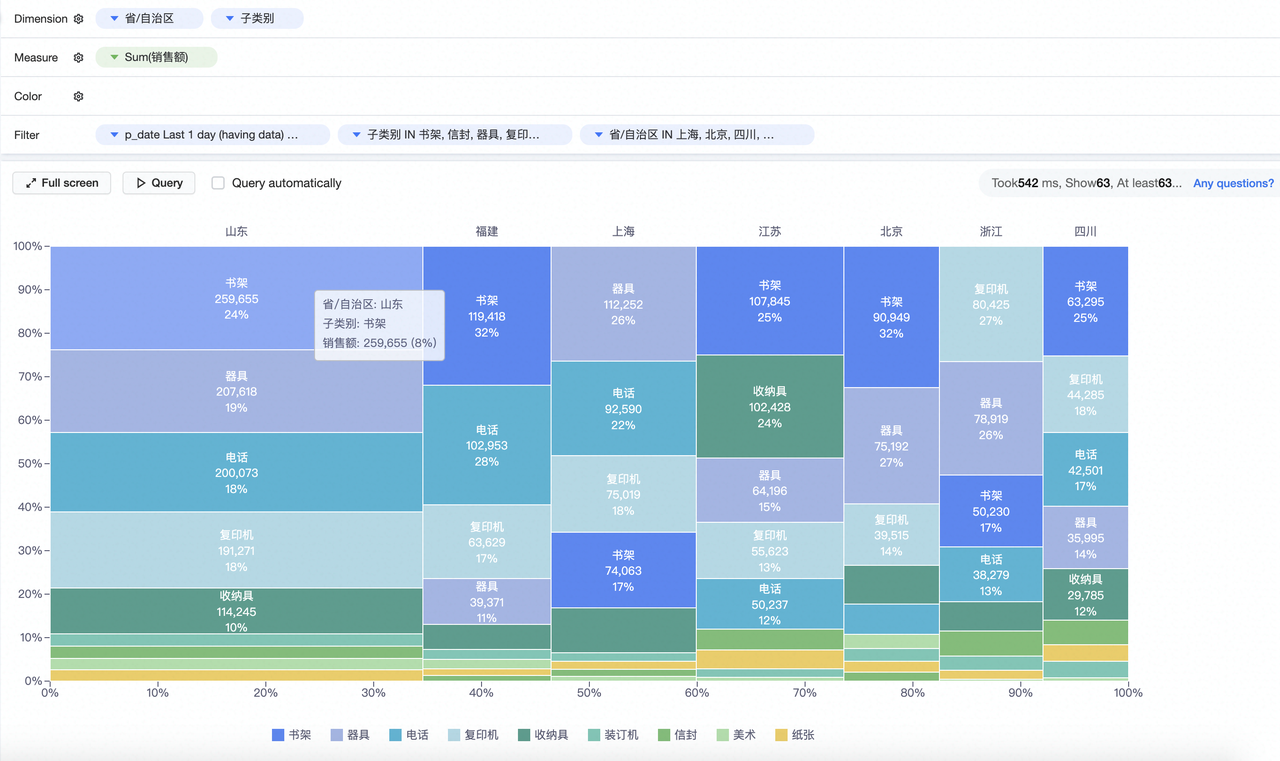This screenshot has width=1280, height=761.
Task: Click 四川 器具 35,995 block
Action: pyautogui.click(x=1085, y=537)
